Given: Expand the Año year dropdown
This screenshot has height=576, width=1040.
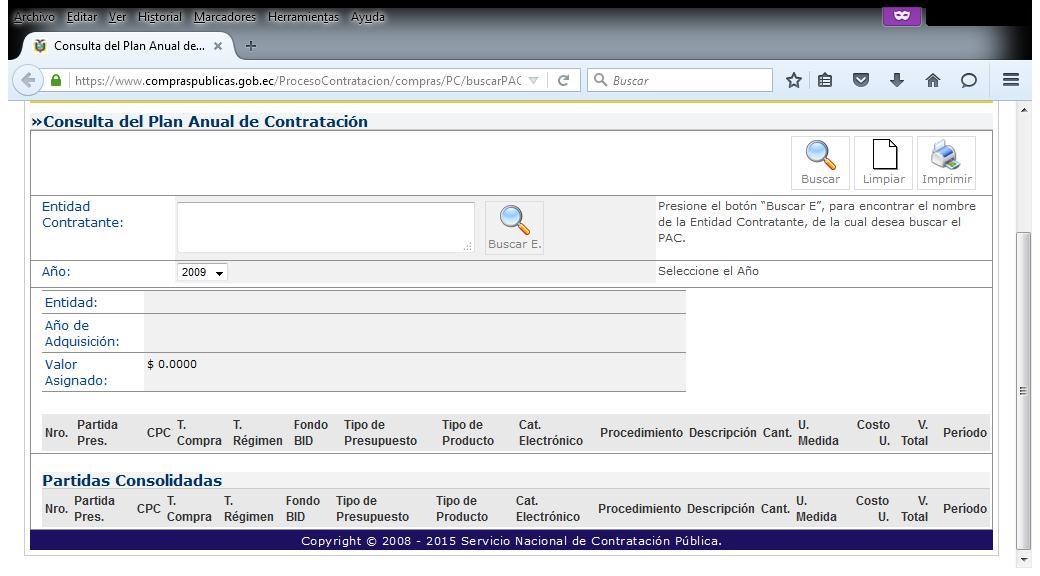Looking at the screenshot, I should pos(202,272).
